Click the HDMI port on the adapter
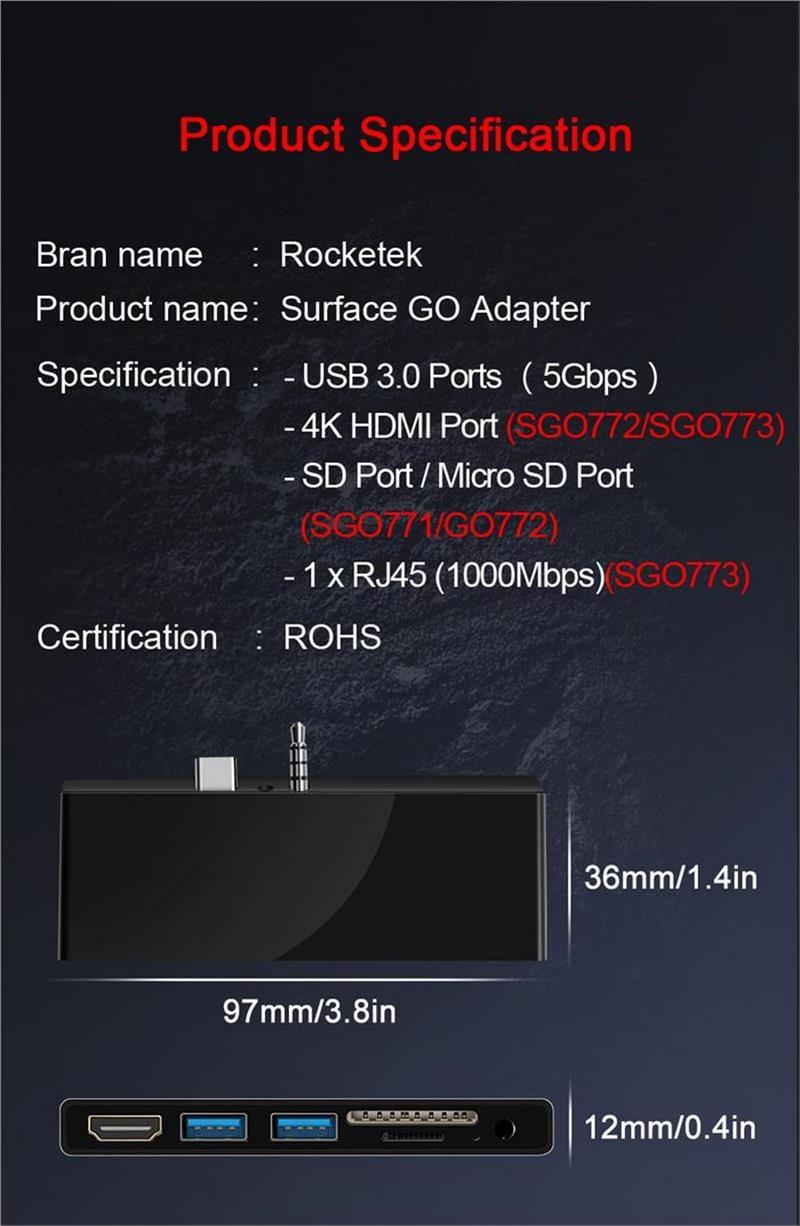 pyautogui.click(x=125, y=1130)
